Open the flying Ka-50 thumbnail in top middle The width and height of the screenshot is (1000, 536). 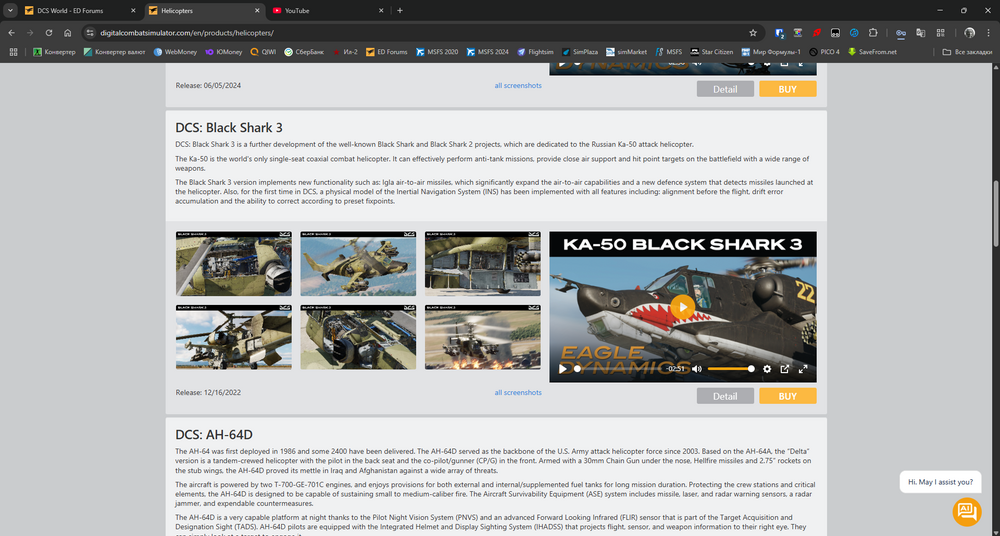point(358,264)
